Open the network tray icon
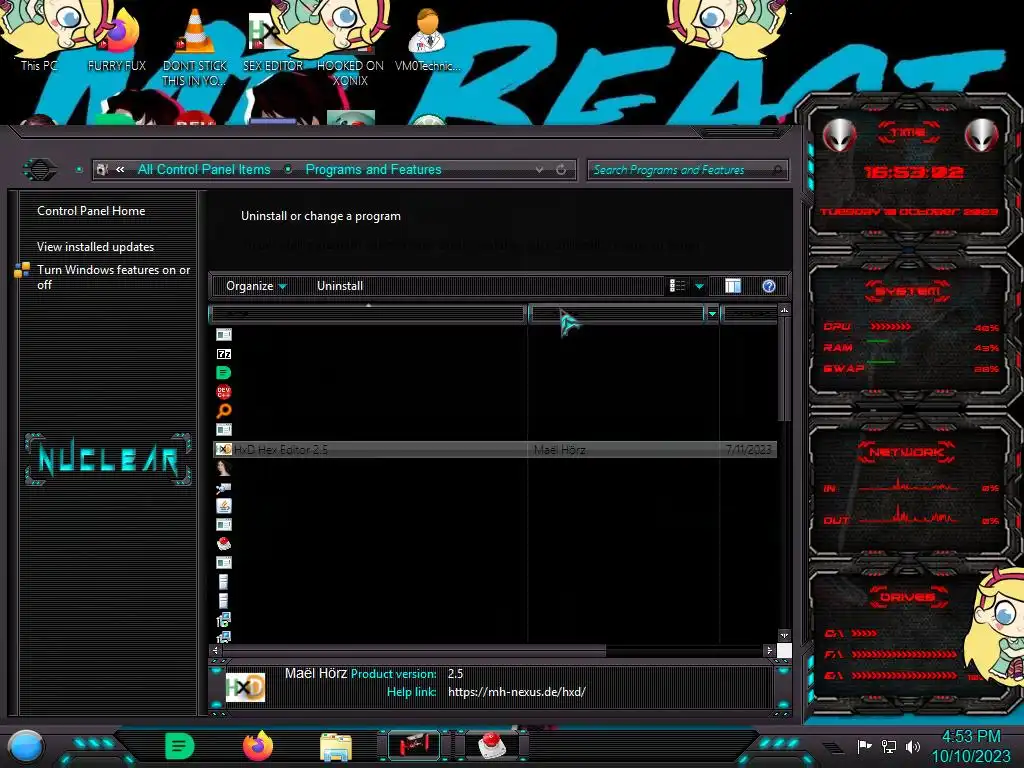 pyautogui.click(x=889, y=746)
